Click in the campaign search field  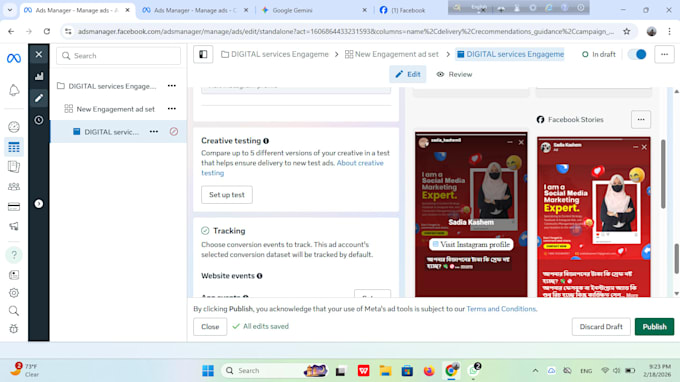tap(118, 56)
